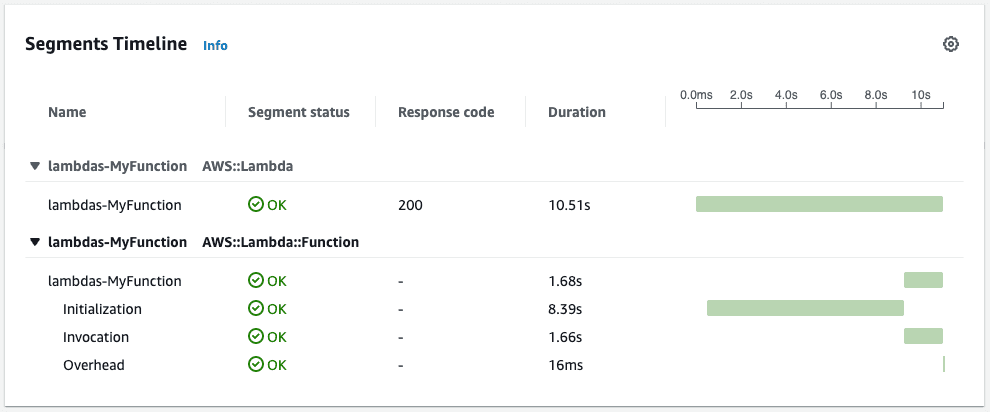Collapse the AWS::Lambda segment group
Image resolution: width=990 pixels, height=412 pixels.
(35, 167)
